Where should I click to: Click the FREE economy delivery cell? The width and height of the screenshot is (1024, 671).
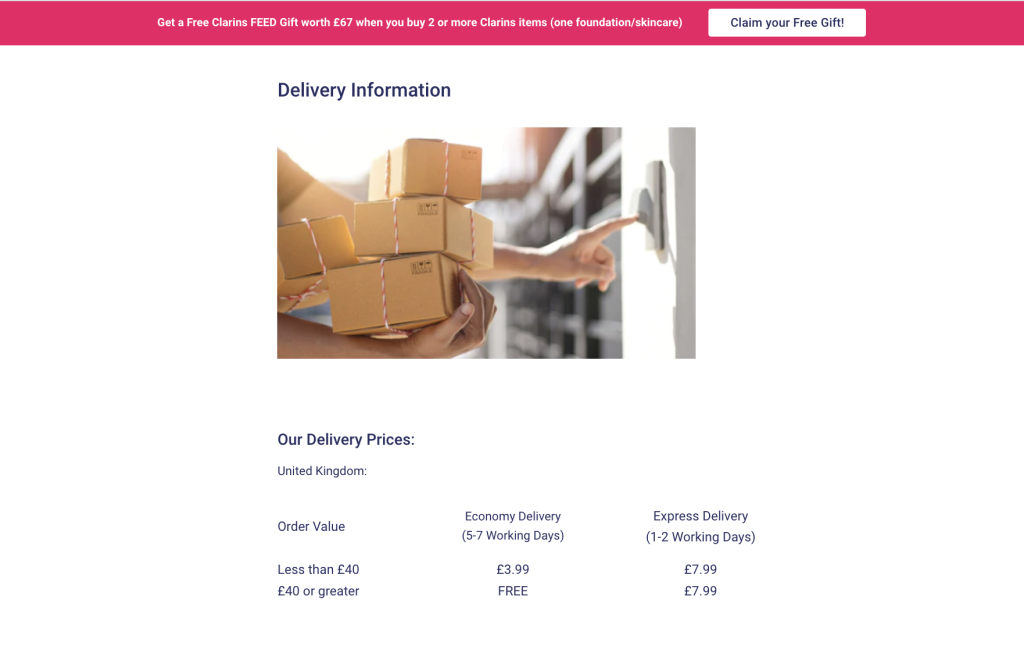(x=513, y=591)
